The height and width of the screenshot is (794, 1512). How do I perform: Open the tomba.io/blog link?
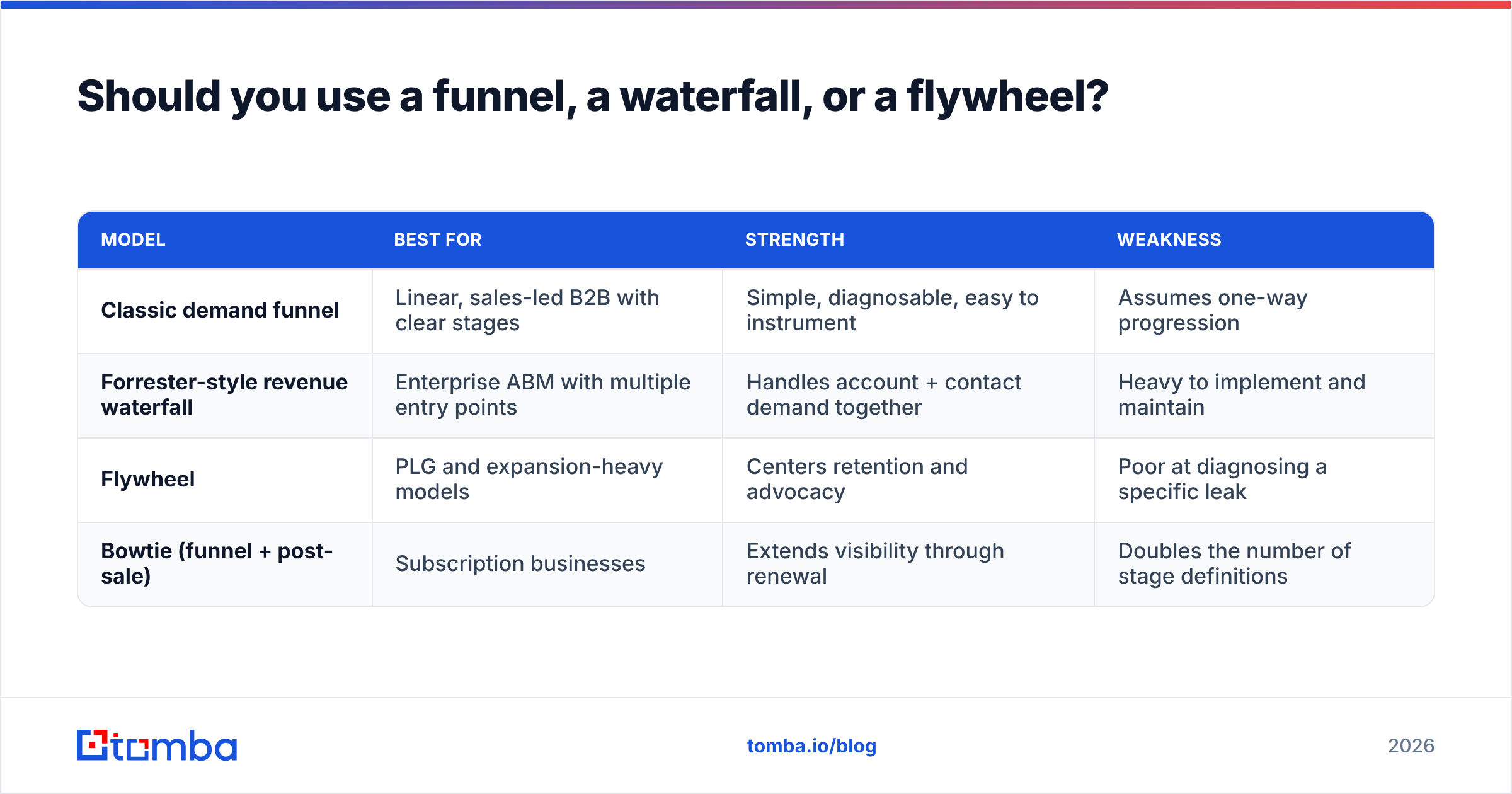(x=811, y=746)
